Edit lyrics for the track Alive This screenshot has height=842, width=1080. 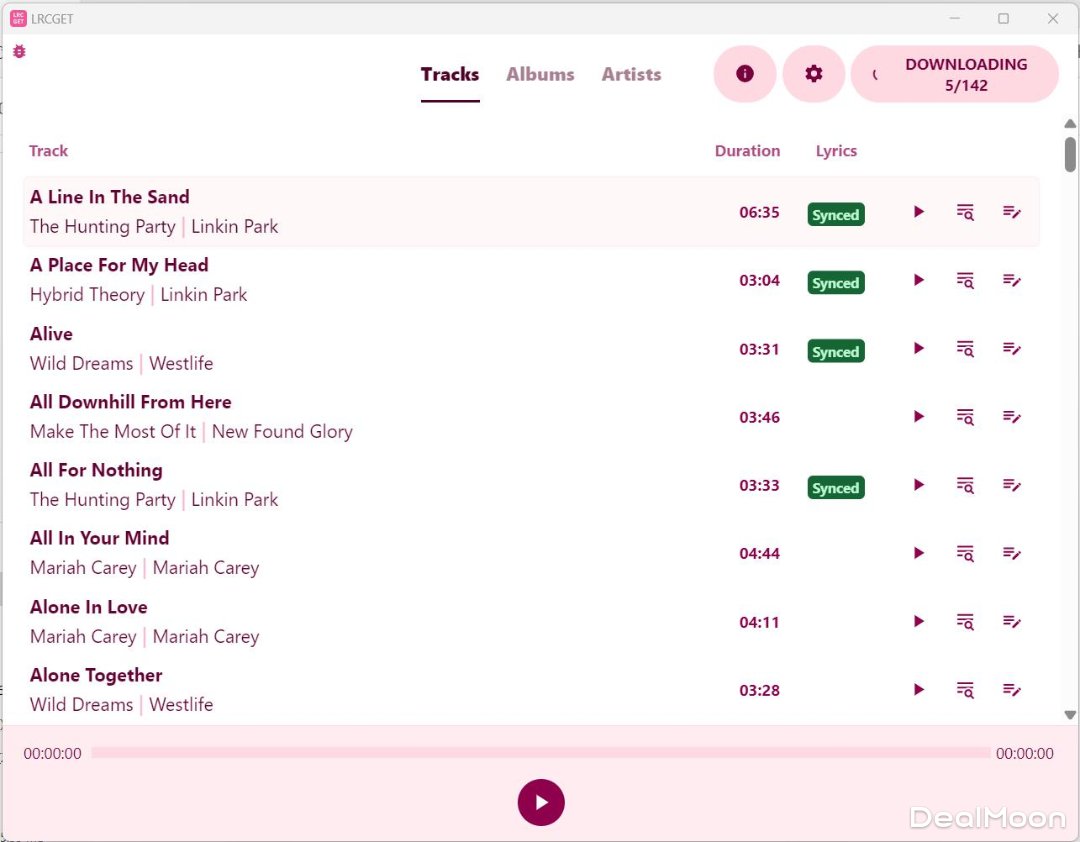(1012, 349)
